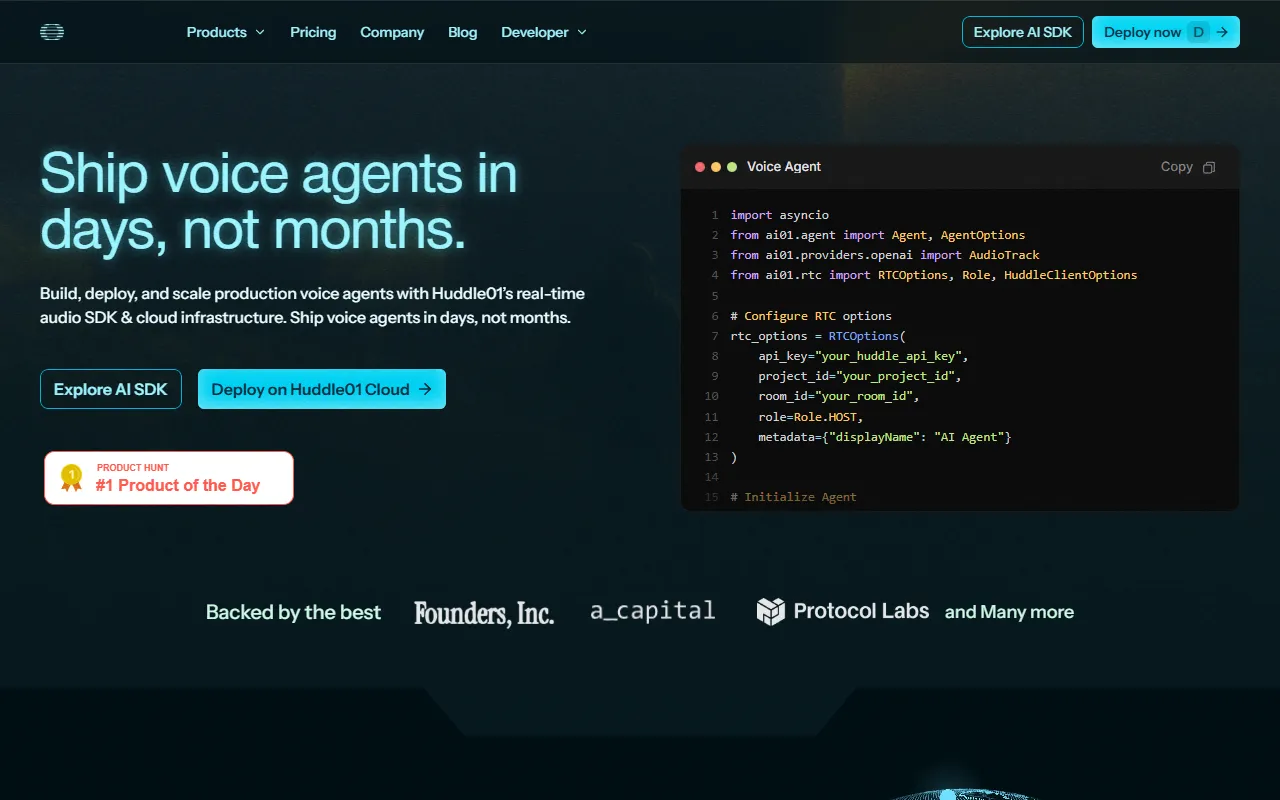The height and width of the screenshot is (800, 1280).
Task: Click the 'and Many more' text
Action: click(x=1009, y=612)
